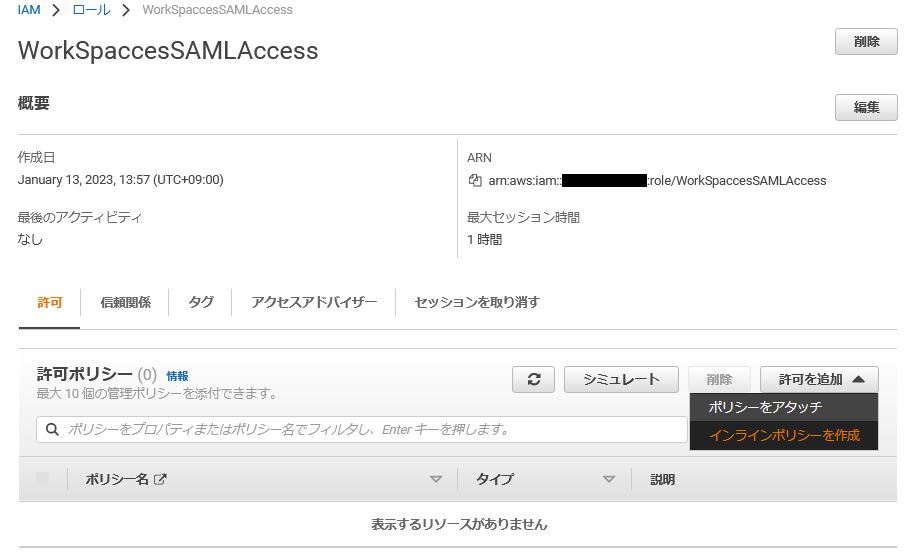The image size is (917, 556).
Task: Click the 1 時間 max session value
Action: (x=484, y=240)
